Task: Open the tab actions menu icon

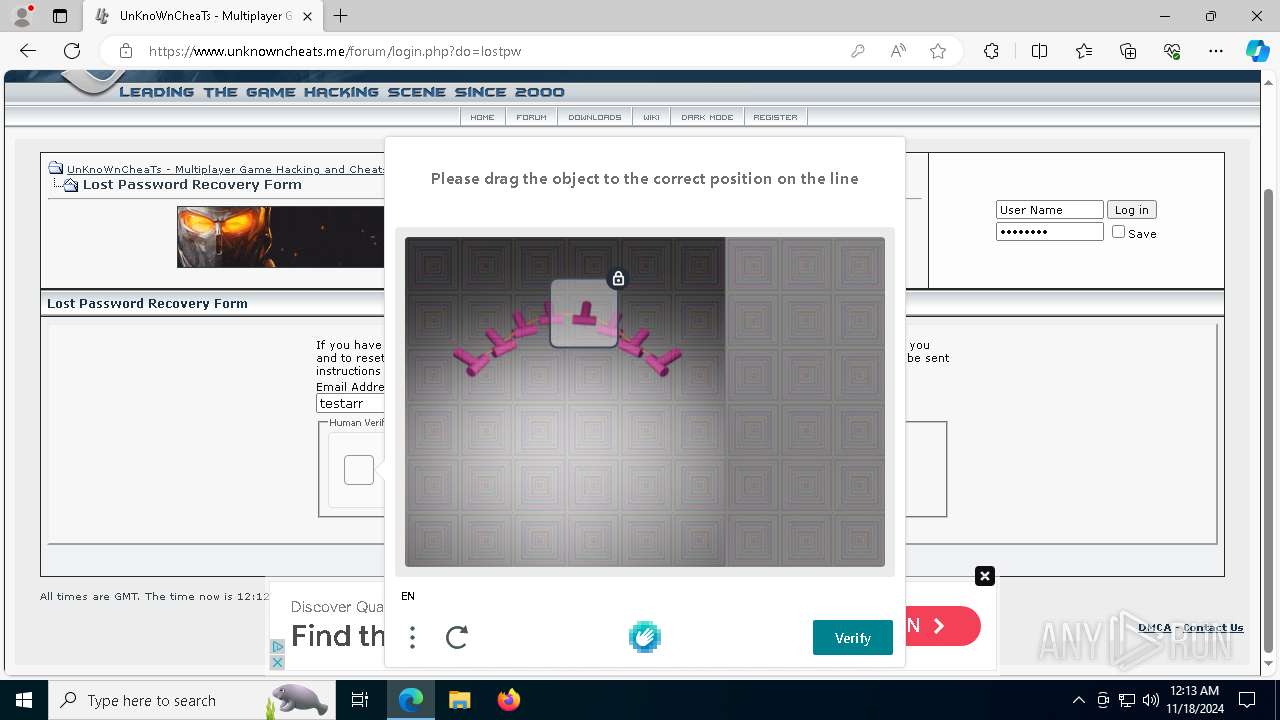Action: click(60, 16)
